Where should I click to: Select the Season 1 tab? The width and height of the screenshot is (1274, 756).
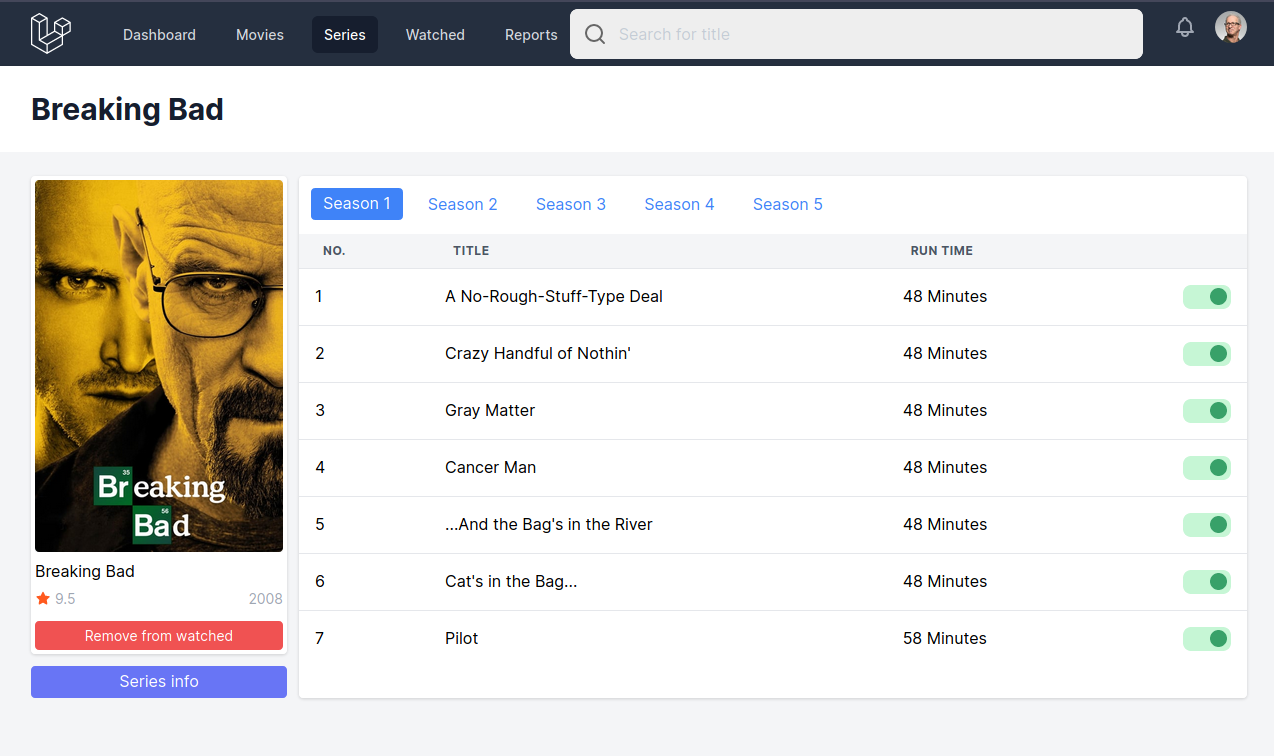[x=357, y=204]
